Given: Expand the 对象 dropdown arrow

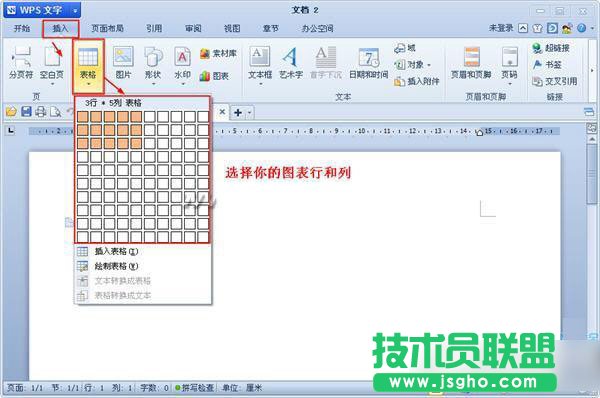Looking at the screenshot, I should point(429,65).
